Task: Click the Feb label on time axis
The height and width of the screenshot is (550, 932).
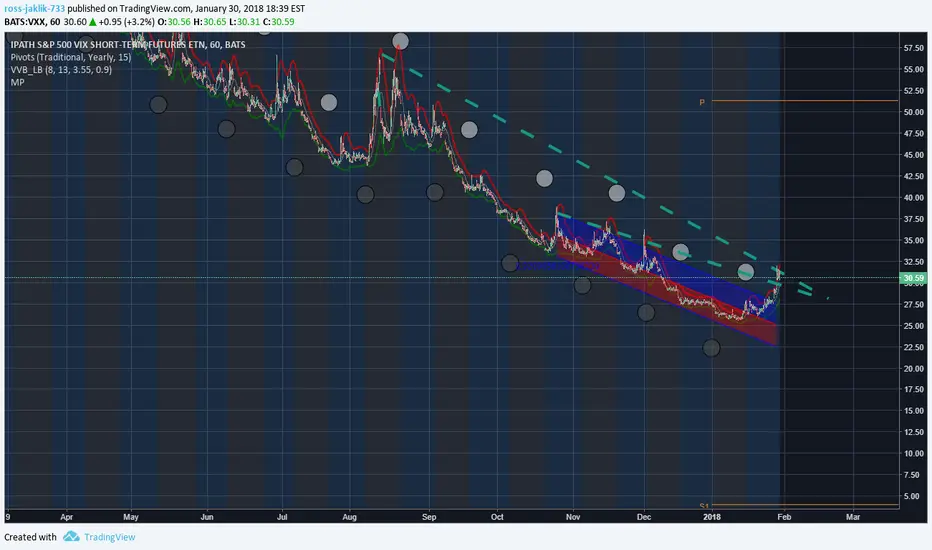Action: 784,517
